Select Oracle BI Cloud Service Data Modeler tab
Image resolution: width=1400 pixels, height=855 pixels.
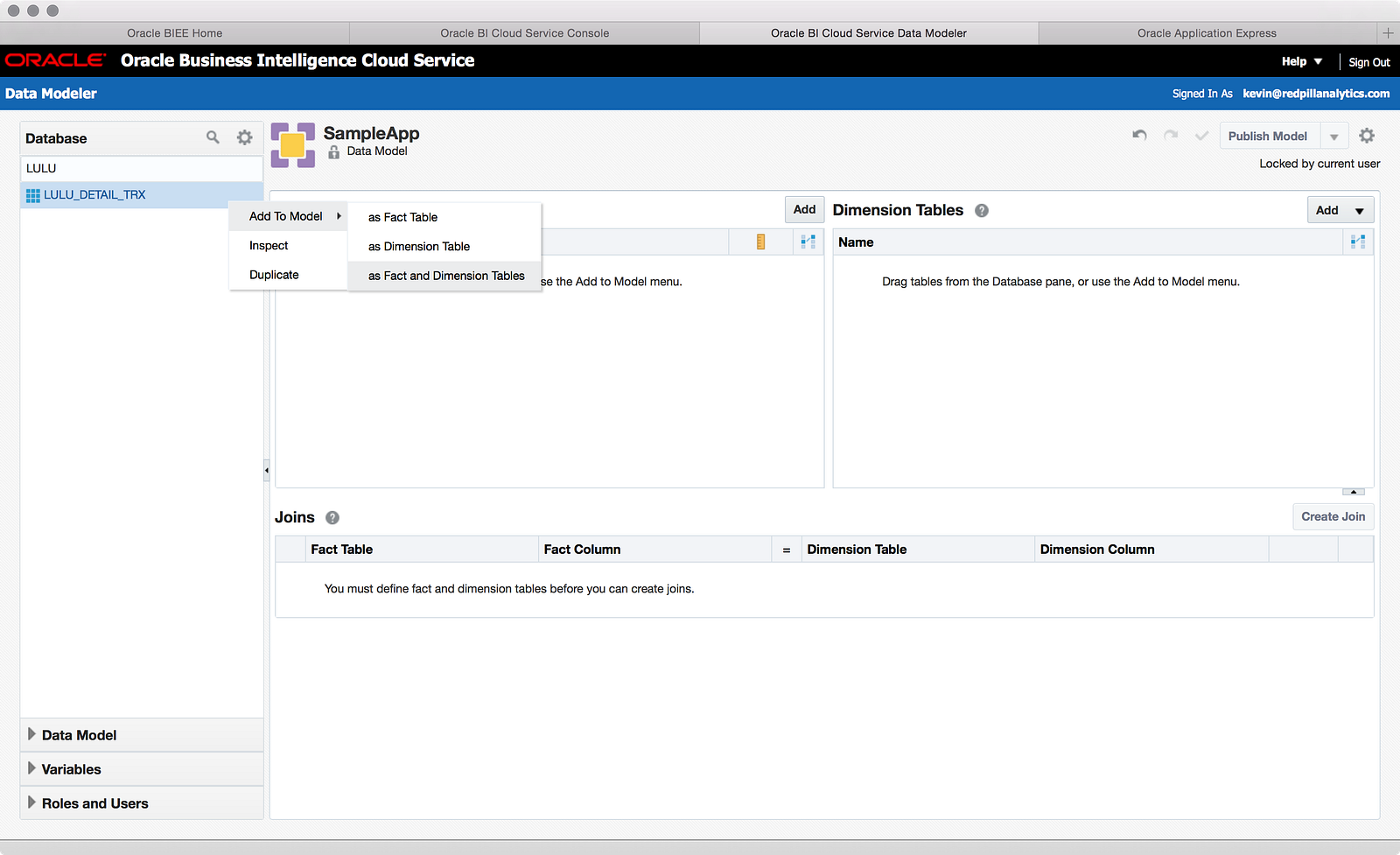(x=869, y=33)
